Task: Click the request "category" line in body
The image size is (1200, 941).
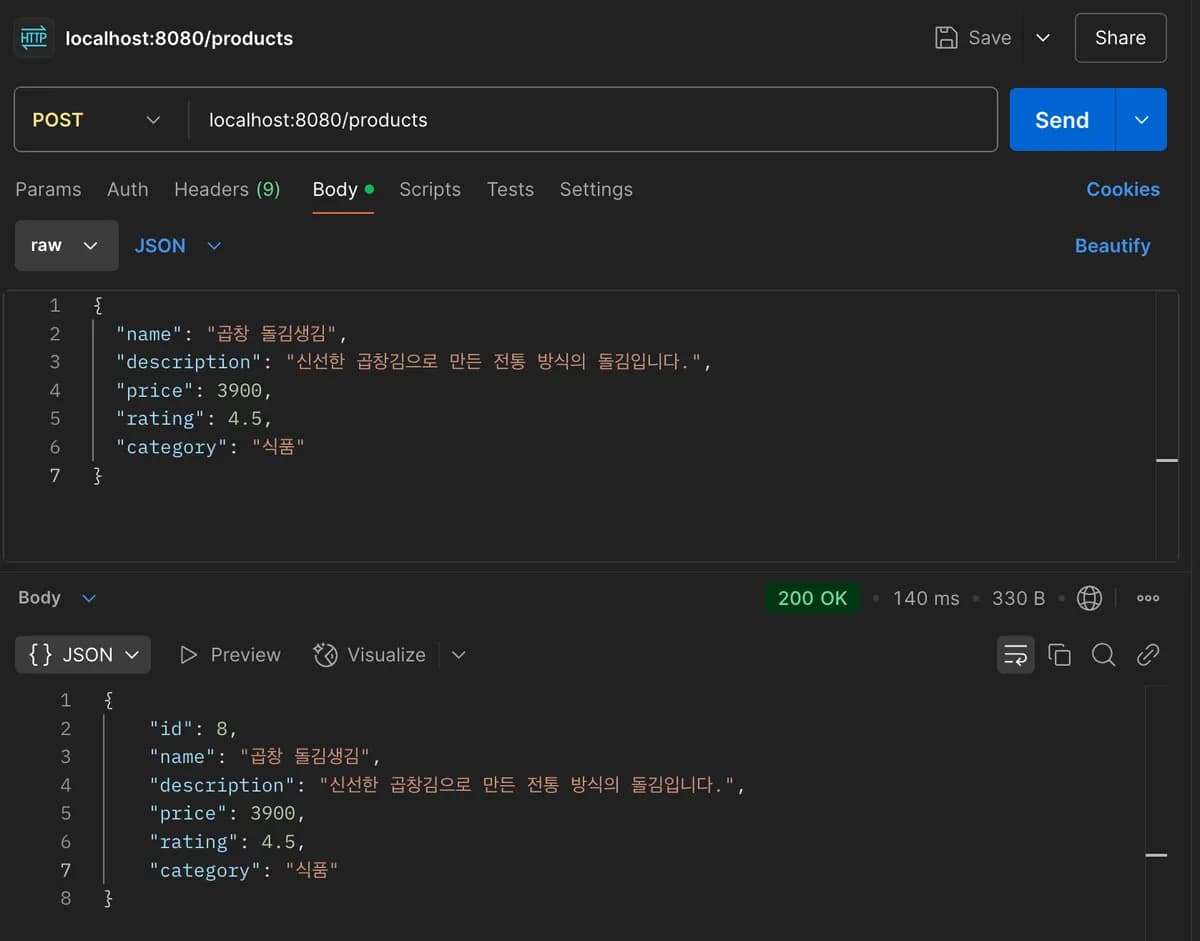Action: [x=209, y=447]
